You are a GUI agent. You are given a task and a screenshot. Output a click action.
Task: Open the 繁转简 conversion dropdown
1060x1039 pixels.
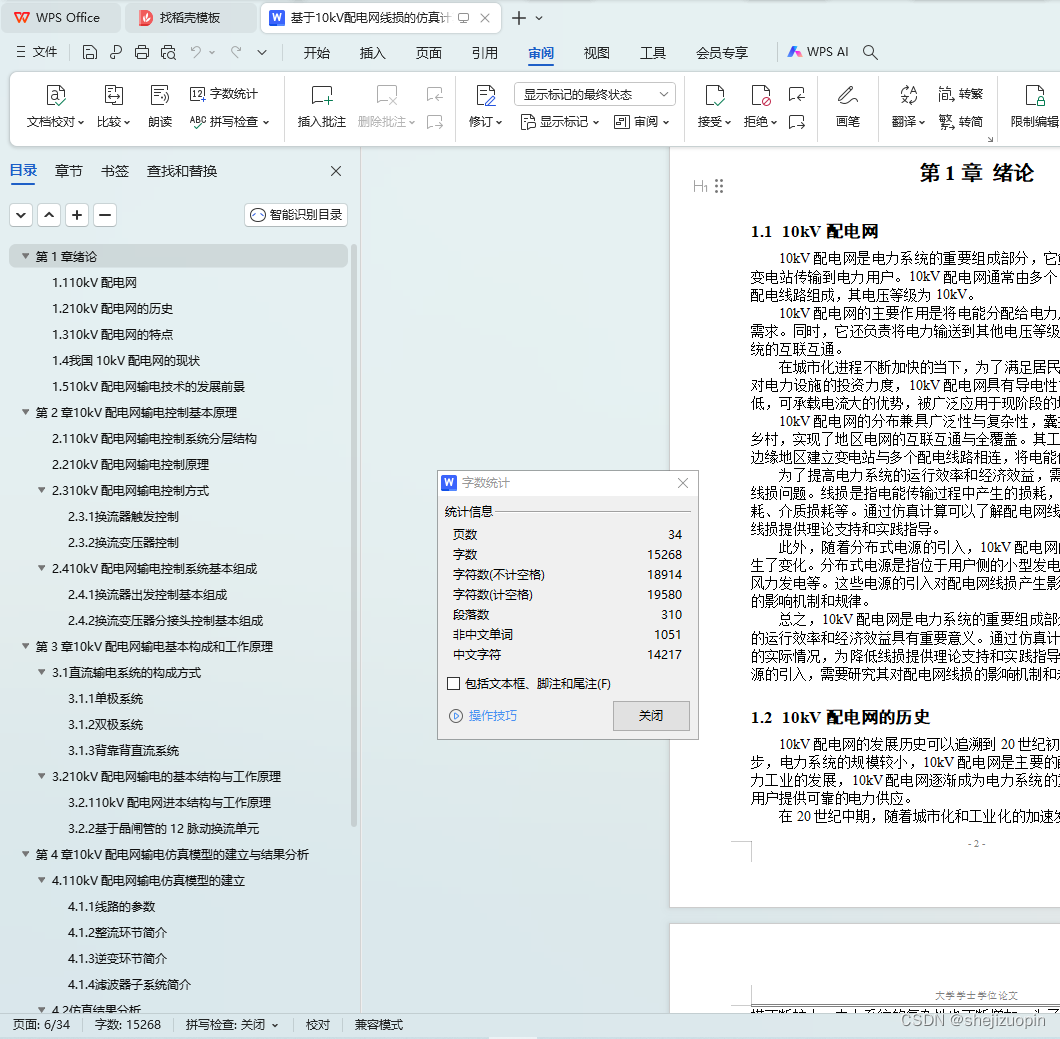[x=962, y=121]
